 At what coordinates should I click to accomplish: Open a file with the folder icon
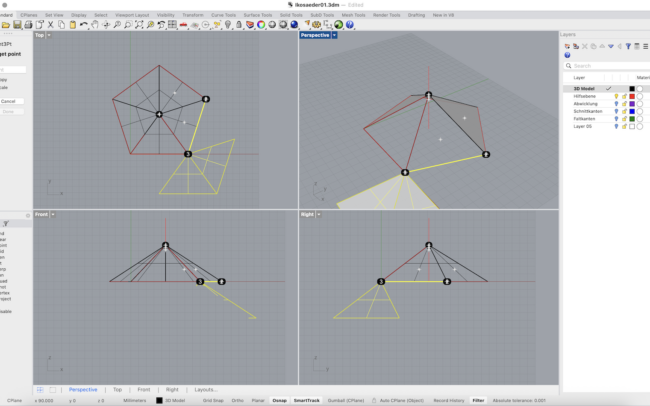(x=6, y=25)
